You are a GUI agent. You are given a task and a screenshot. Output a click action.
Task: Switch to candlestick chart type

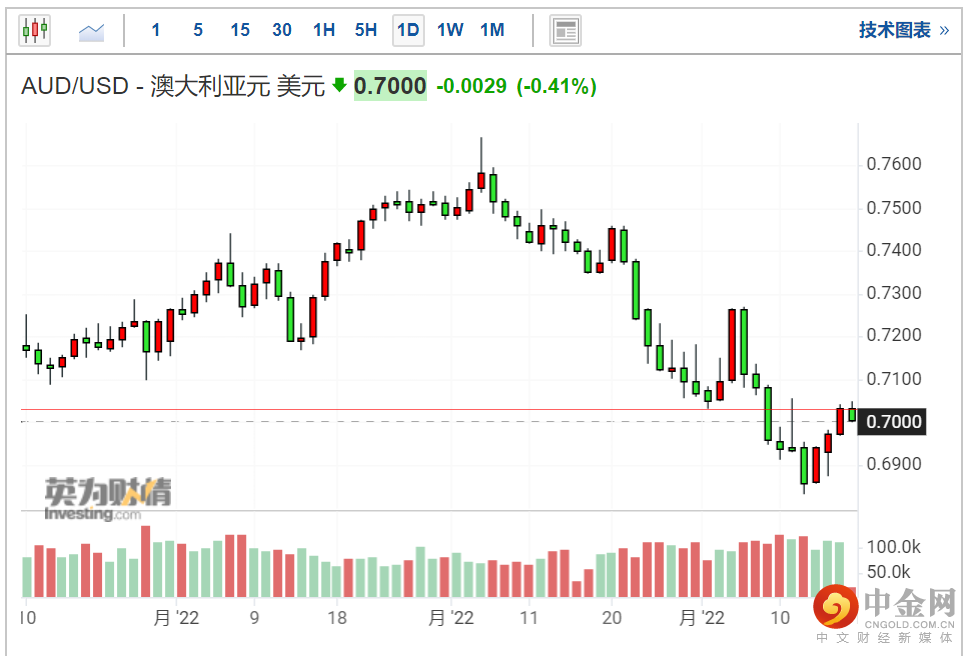click(x=35, y=30)
